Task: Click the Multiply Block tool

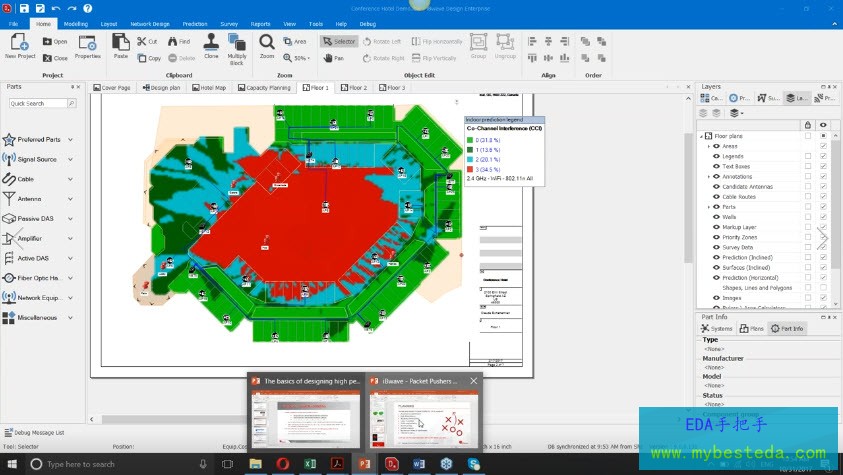Action: (x=237, y=45)
